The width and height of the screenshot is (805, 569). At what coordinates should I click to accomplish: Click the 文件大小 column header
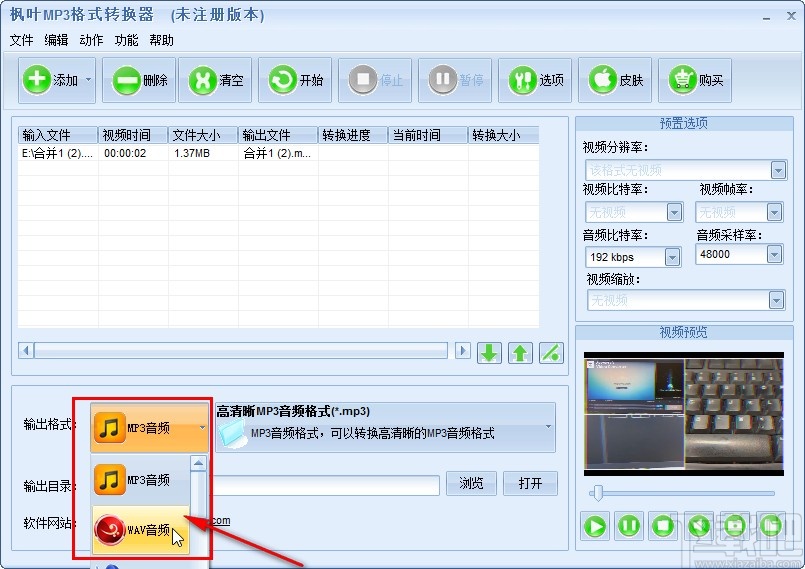tap(203, 135)
